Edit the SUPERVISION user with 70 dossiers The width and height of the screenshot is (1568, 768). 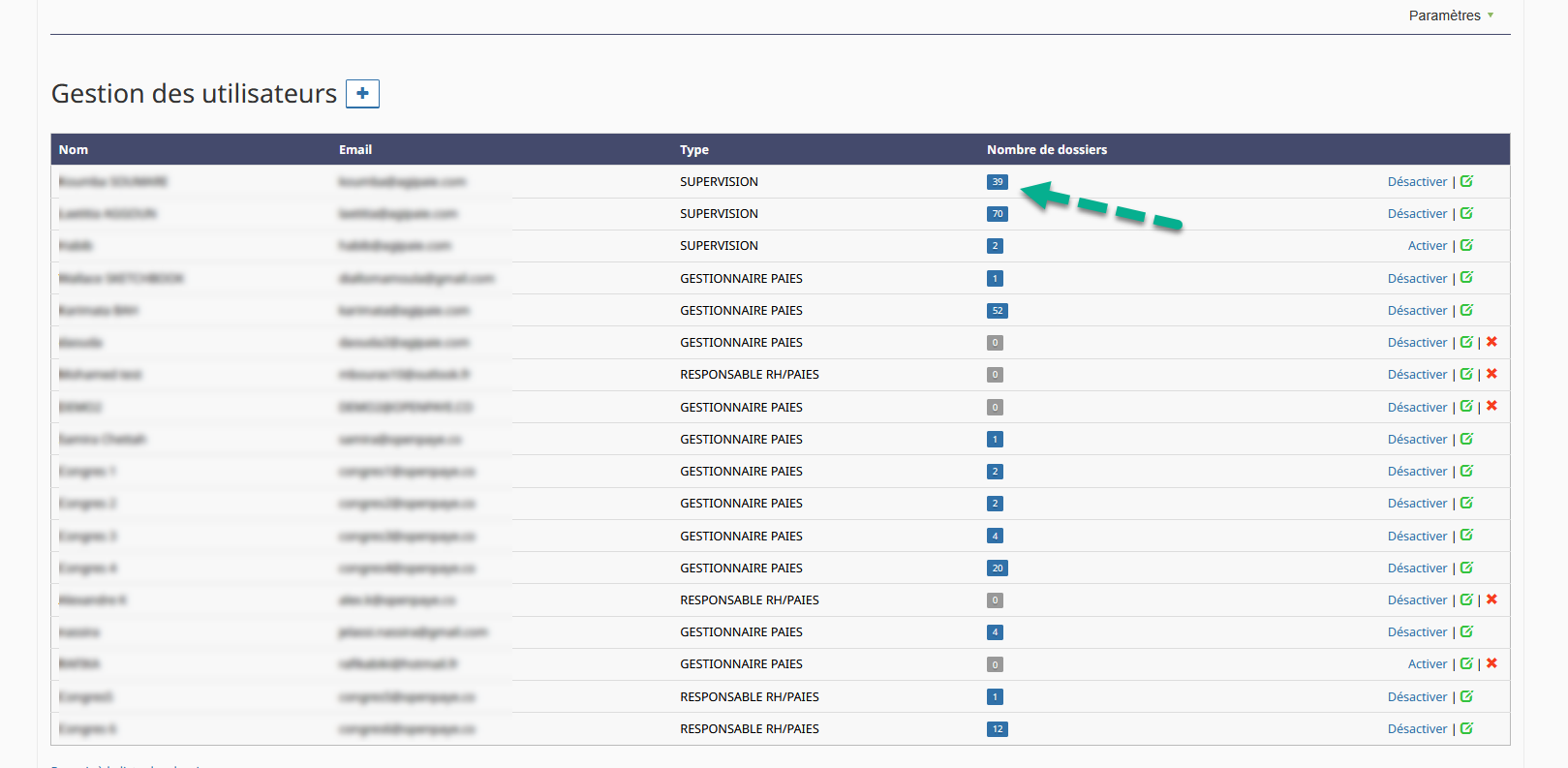[x=1466, y=213]
